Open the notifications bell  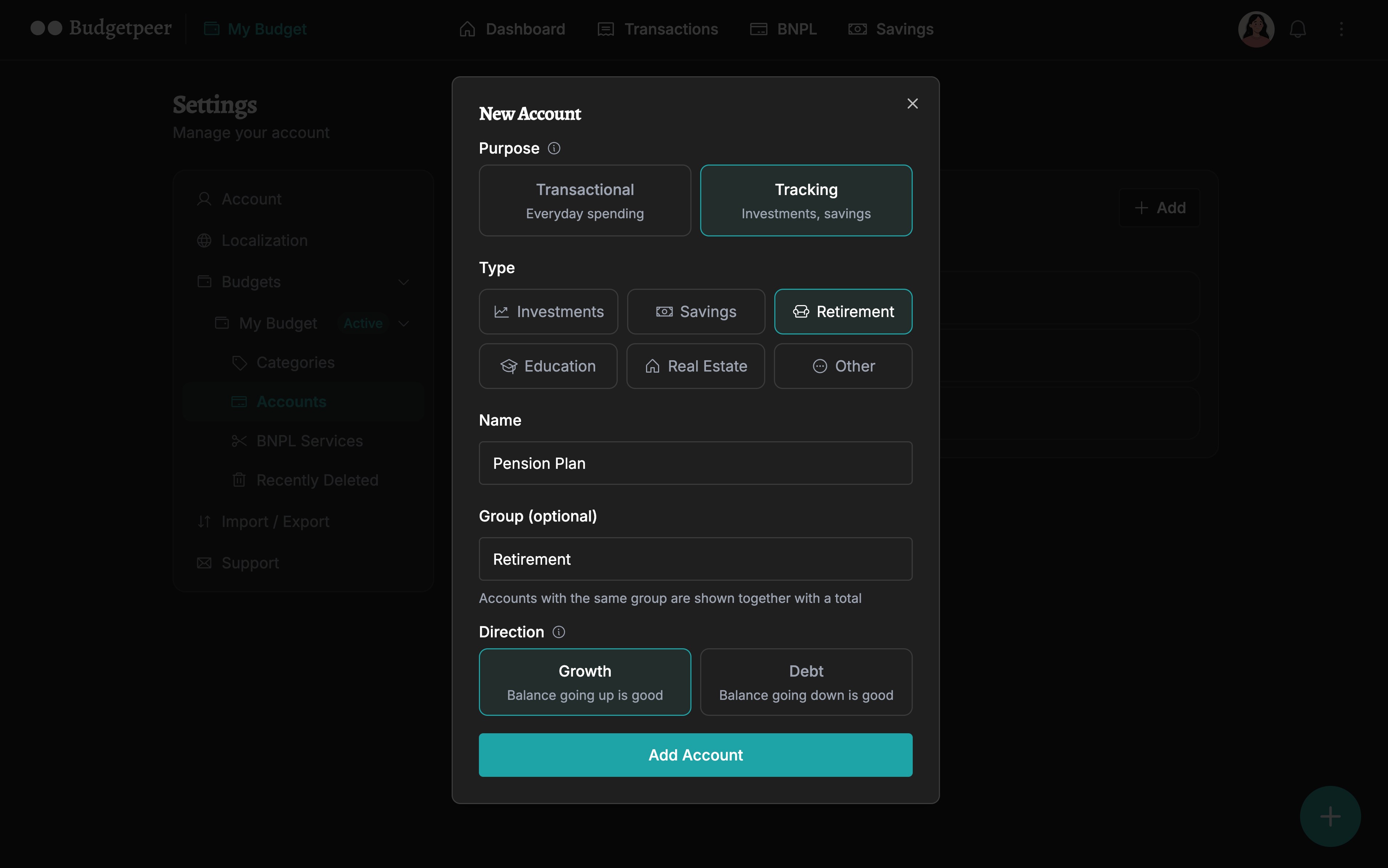1298,29
